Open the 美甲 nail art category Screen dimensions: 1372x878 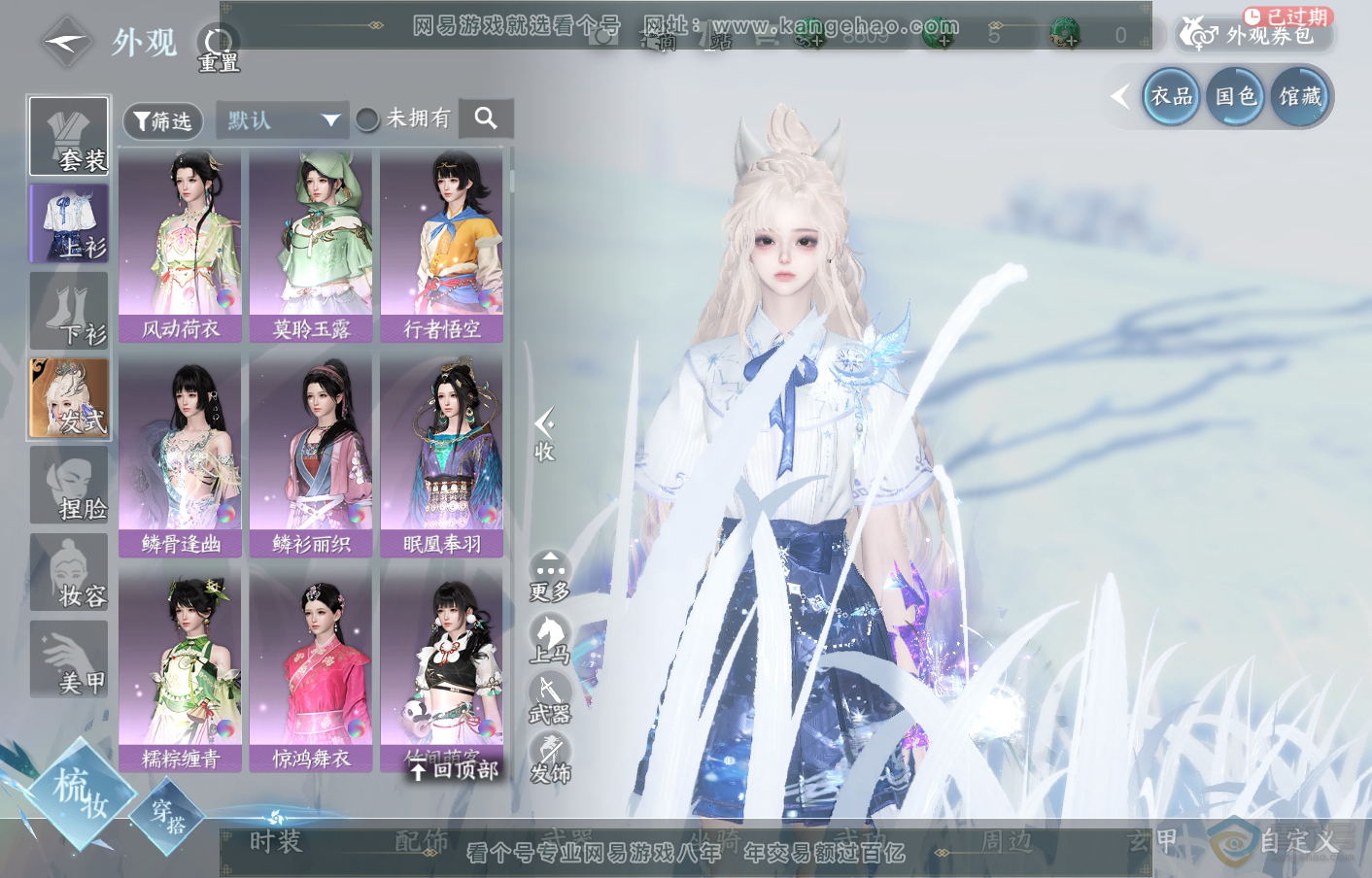(69, 660)
